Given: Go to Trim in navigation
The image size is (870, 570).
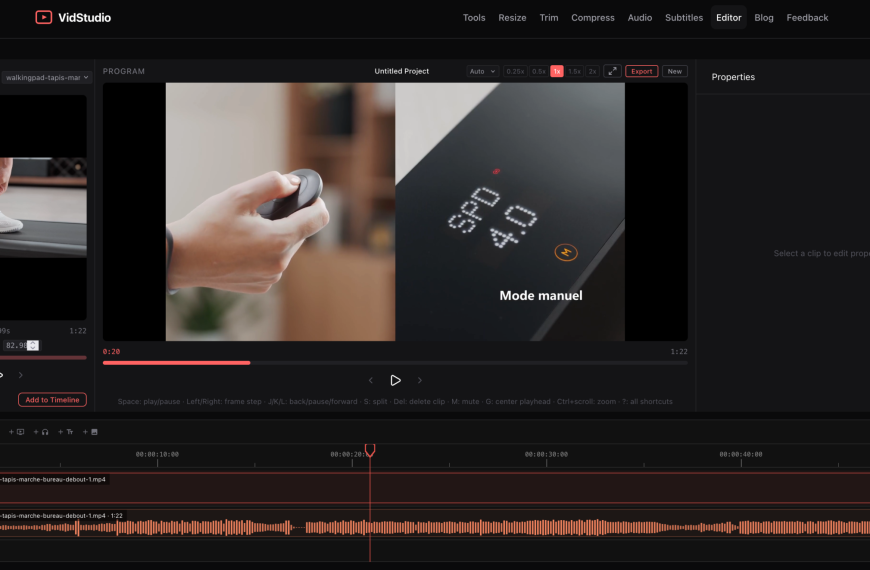Looking at the screenshot, I should pos(549,18).
